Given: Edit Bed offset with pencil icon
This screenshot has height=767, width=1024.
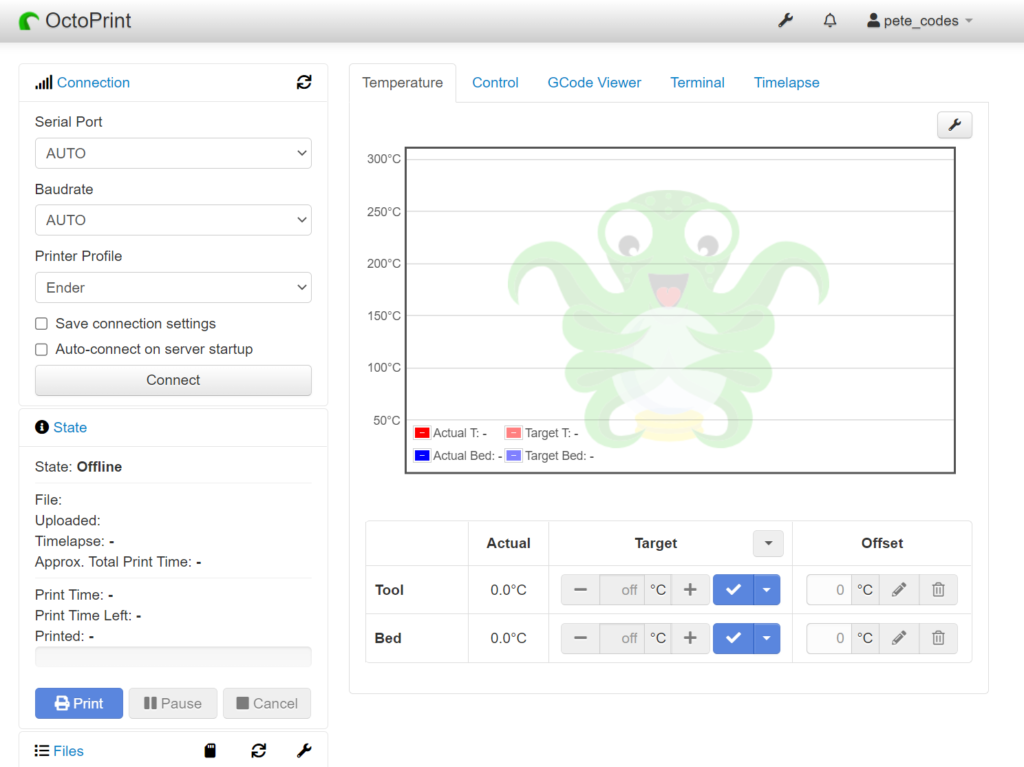Looking at the screenshot, I should pyautogui.click(x=899, y=638).
